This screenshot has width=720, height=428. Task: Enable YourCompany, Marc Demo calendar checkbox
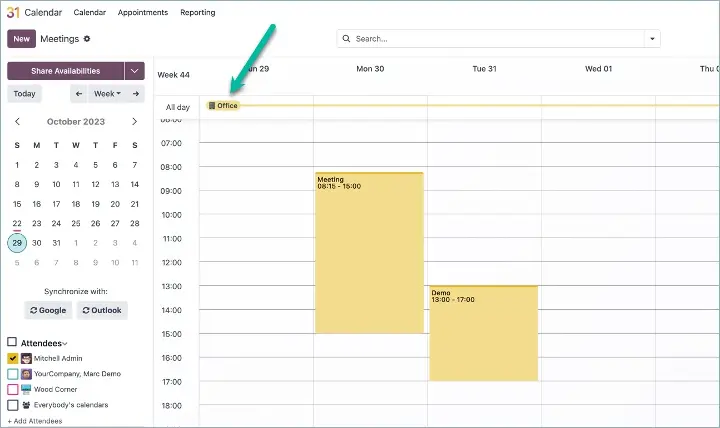(x=12, y=374)
